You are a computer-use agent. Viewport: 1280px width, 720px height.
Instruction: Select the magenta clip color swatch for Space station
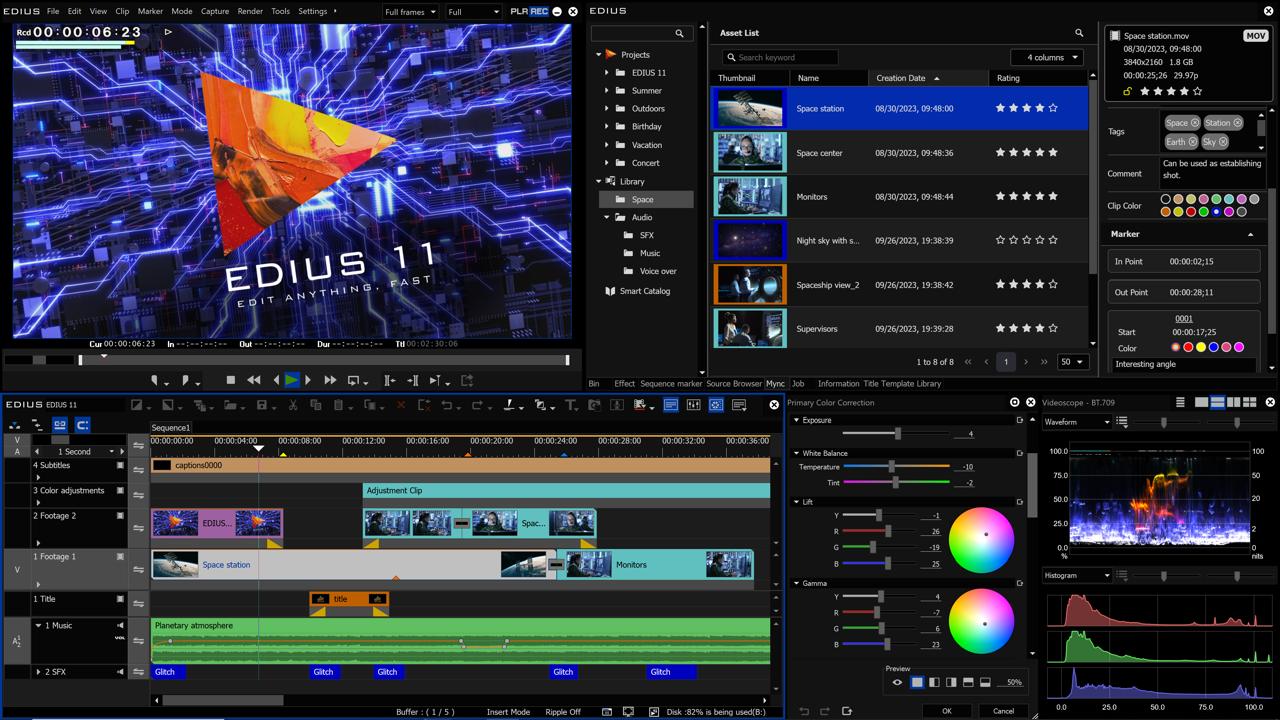click(1229, 211)
